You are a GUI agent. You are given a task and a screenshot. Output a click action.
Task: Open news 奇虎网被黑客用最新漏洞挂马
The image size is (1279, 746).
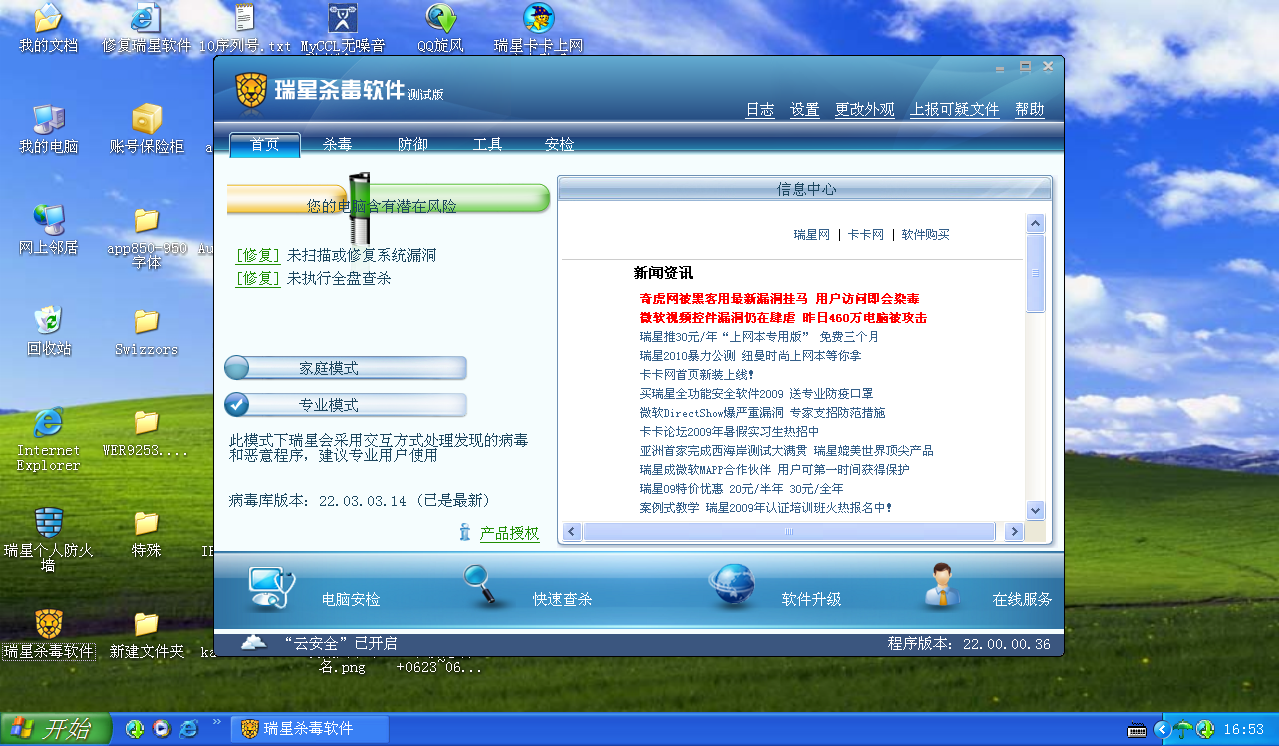point(780,298)
